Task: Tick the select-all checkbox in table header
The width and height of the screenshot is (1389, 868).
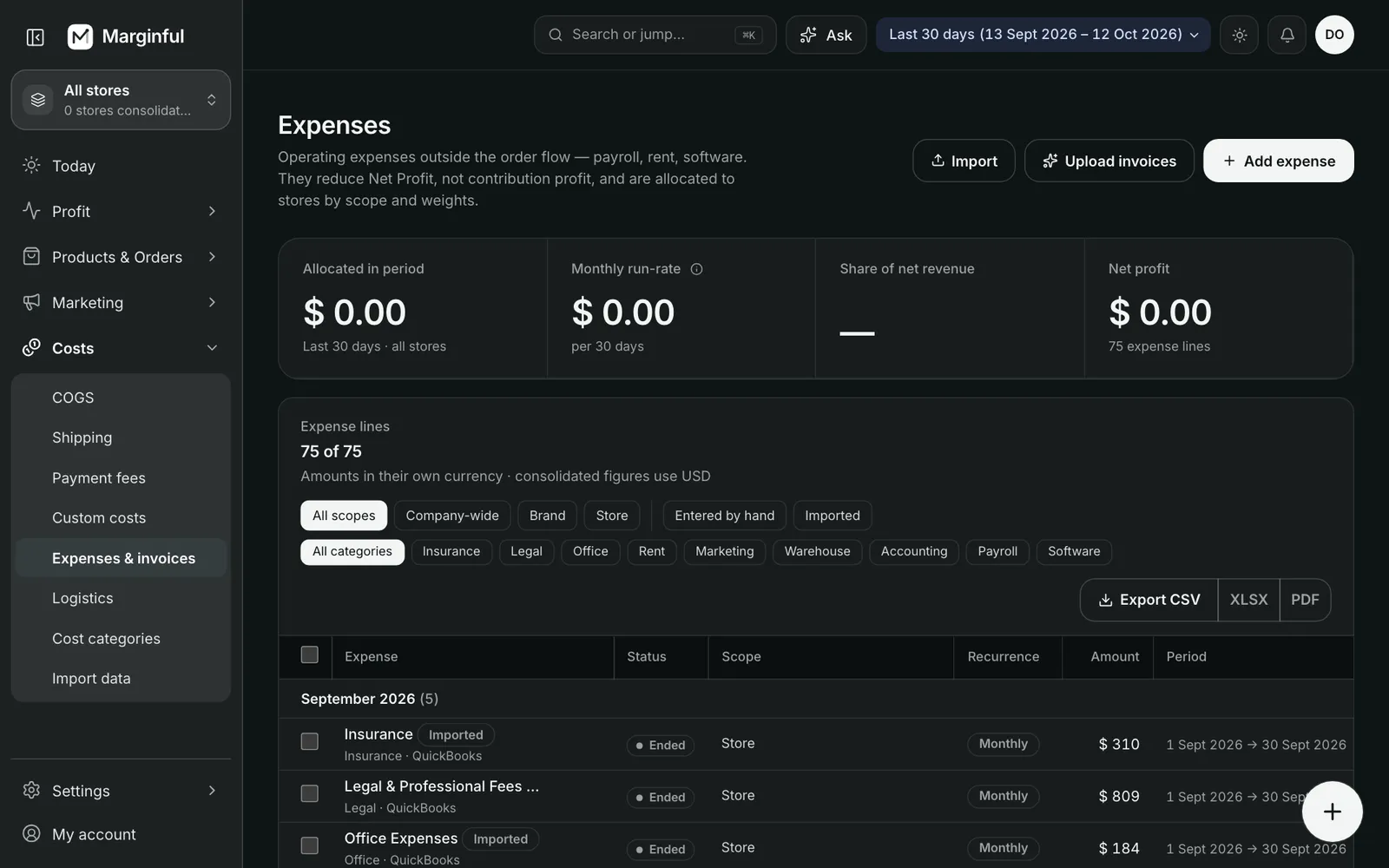Action: [309, 654]
